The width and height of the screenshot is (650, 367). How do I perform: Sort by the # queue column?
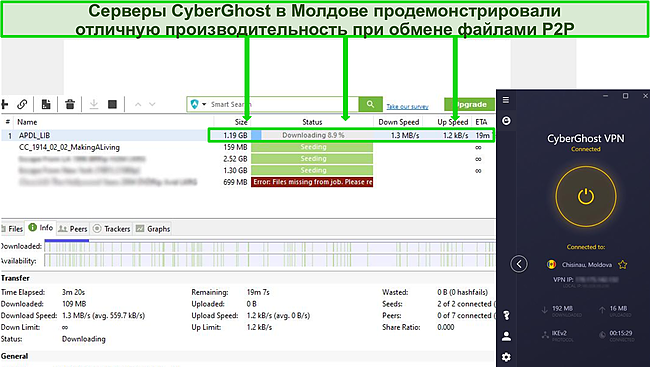tap(7, 122)
